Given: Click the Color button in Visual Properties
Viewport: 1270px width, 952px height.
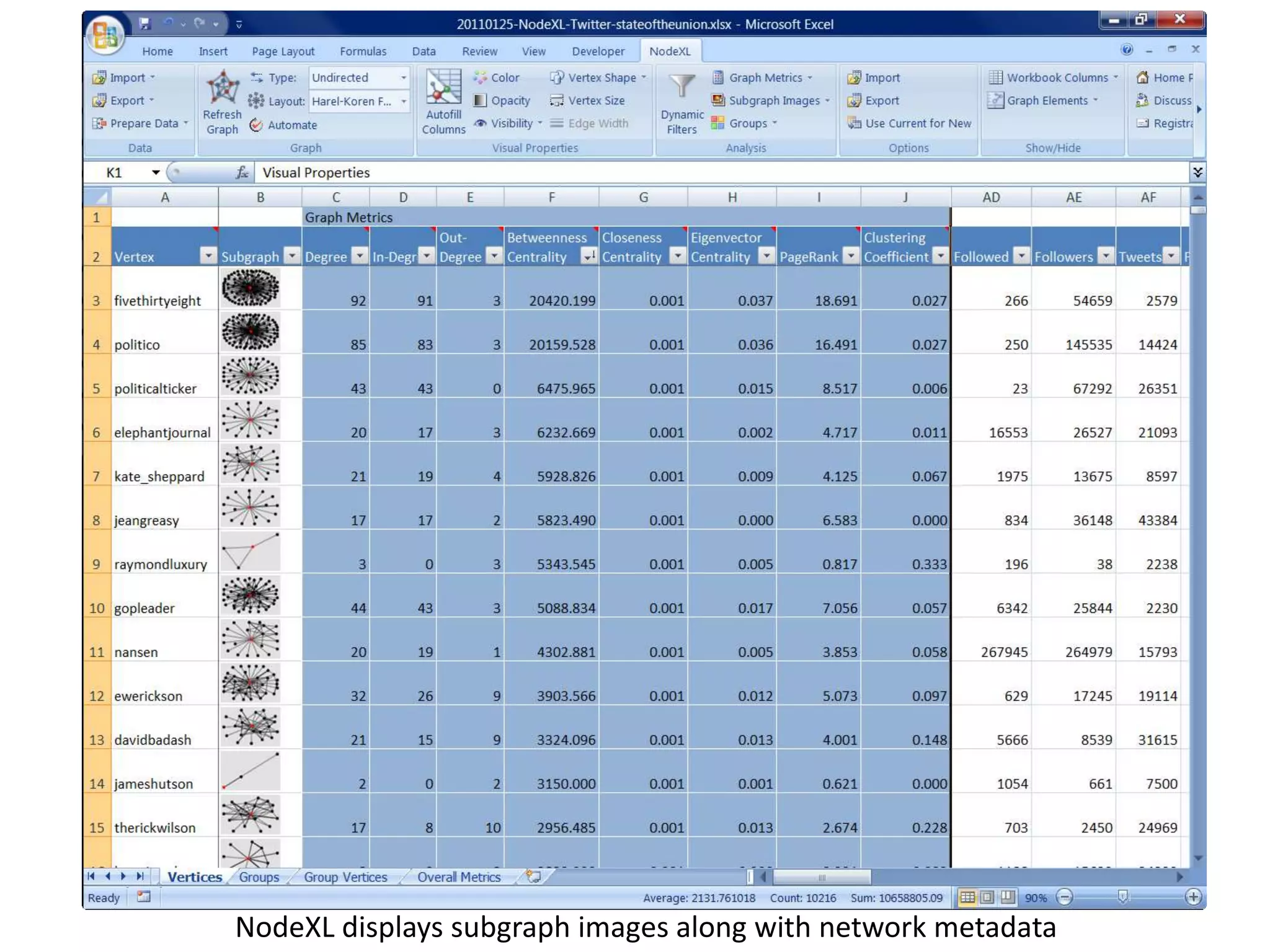Looking at the screenshot, I should (x=496, y=77).
